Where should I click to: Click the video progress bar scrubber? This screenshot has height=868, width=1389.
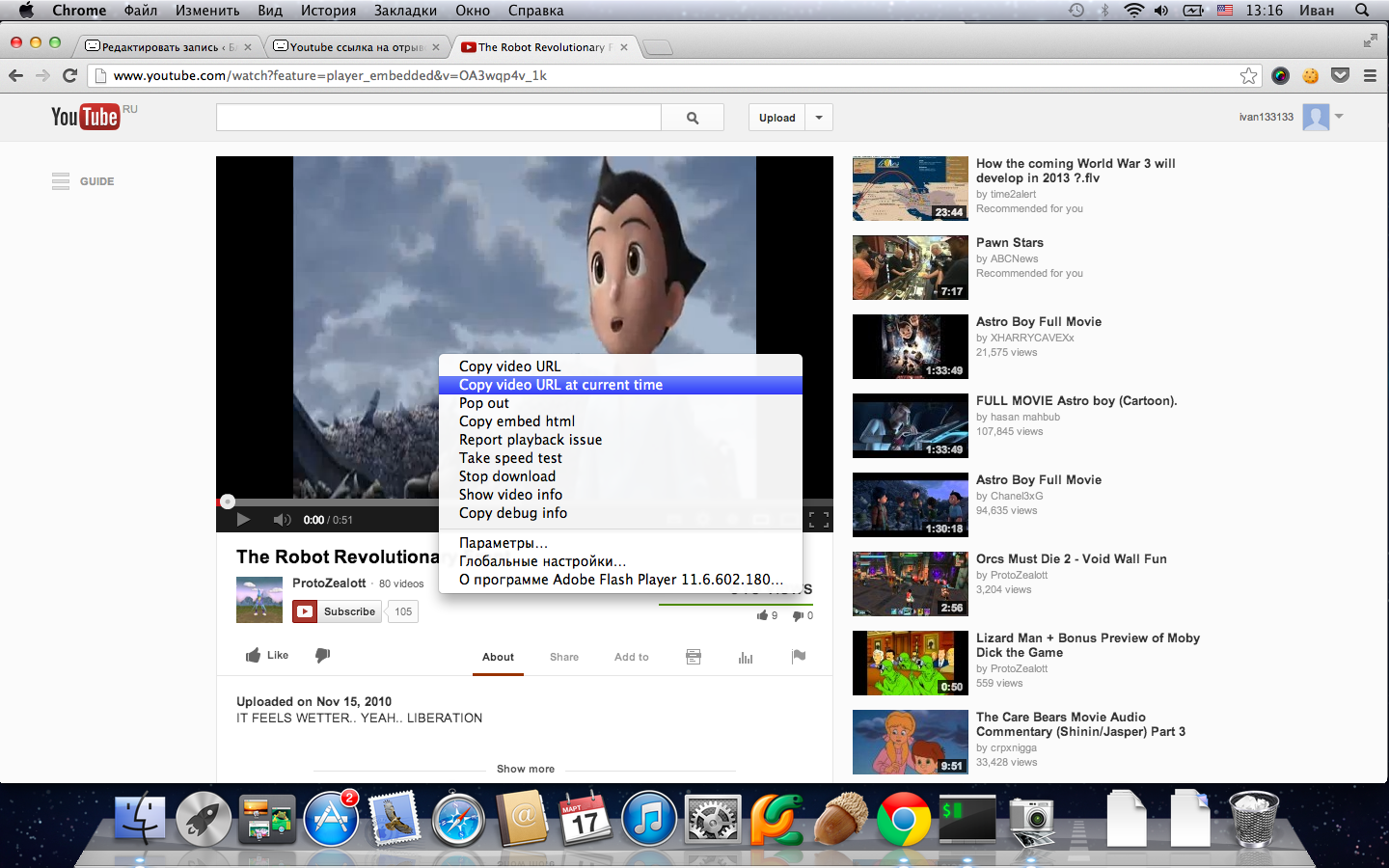pos(228,502)
